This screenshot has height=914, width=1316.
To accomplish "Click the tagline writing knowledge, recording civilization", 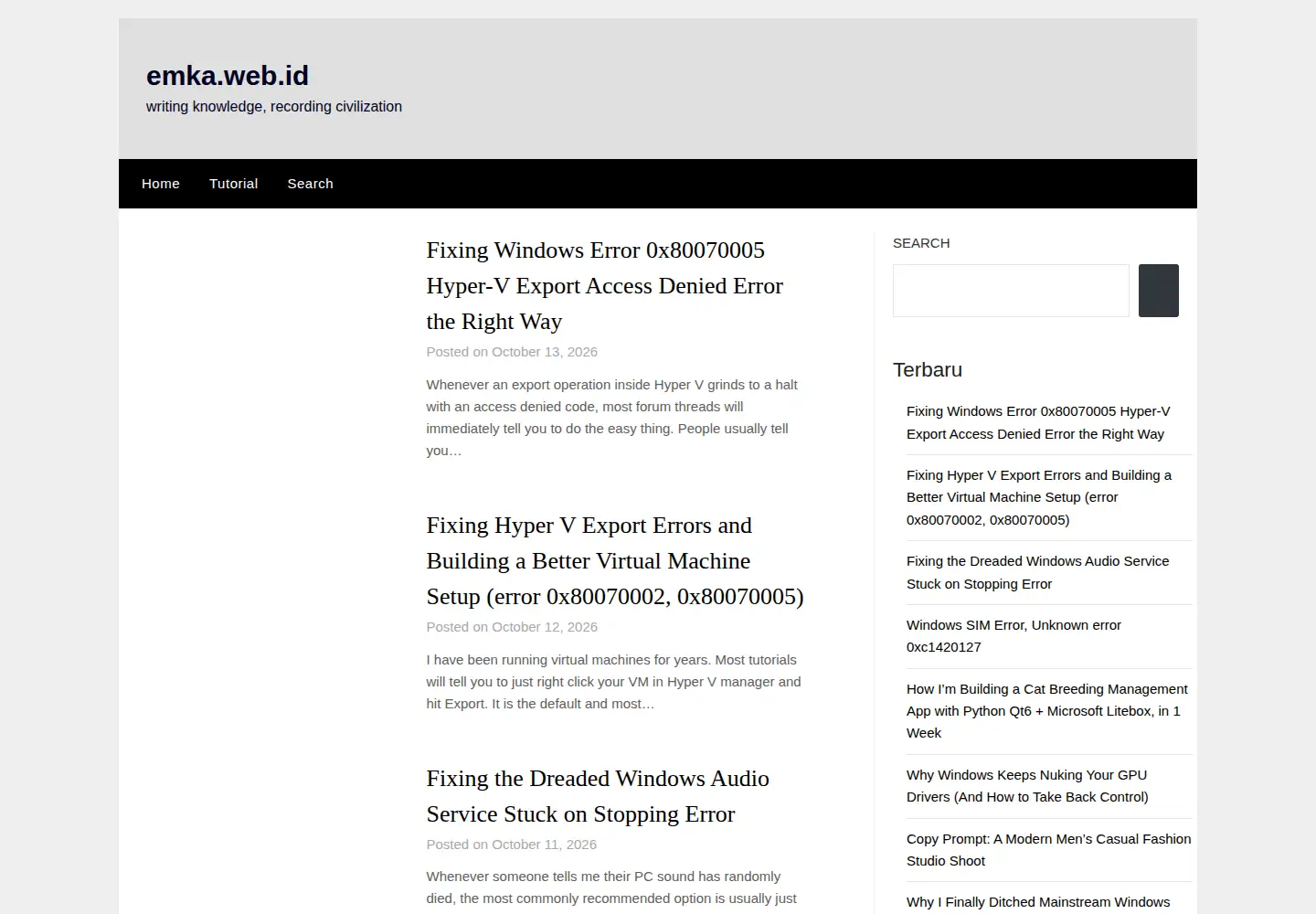I will (x=274, y=106).
